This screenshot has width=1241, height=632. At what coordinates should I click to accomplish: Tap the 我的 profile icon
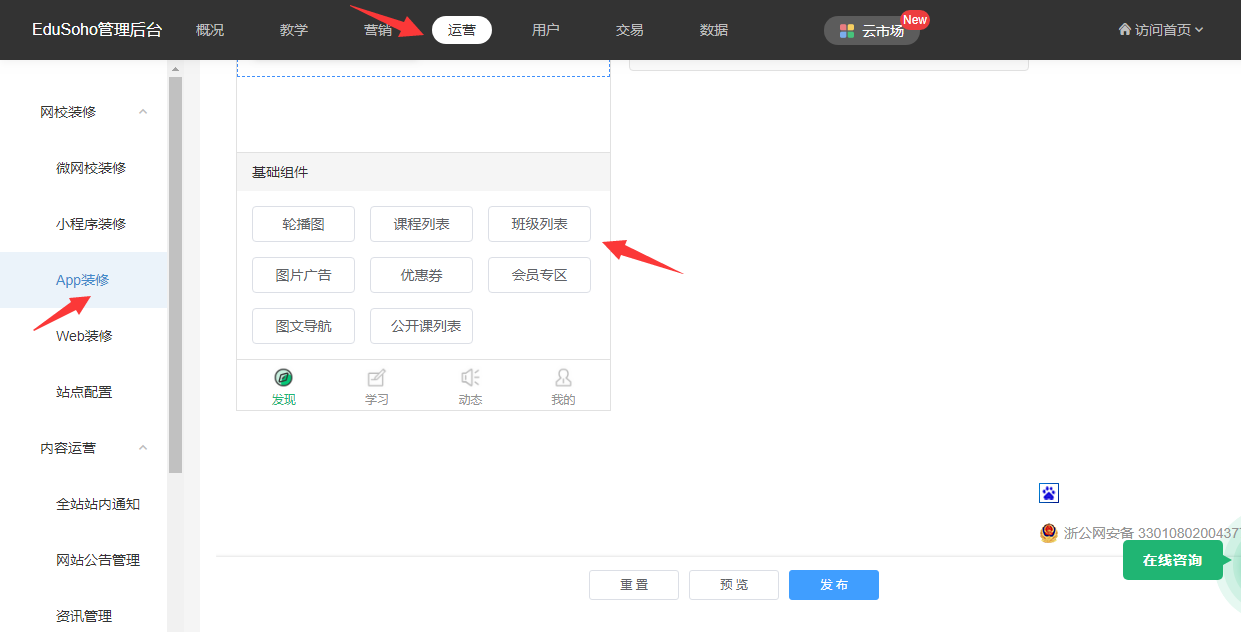(x=563, y=378)
